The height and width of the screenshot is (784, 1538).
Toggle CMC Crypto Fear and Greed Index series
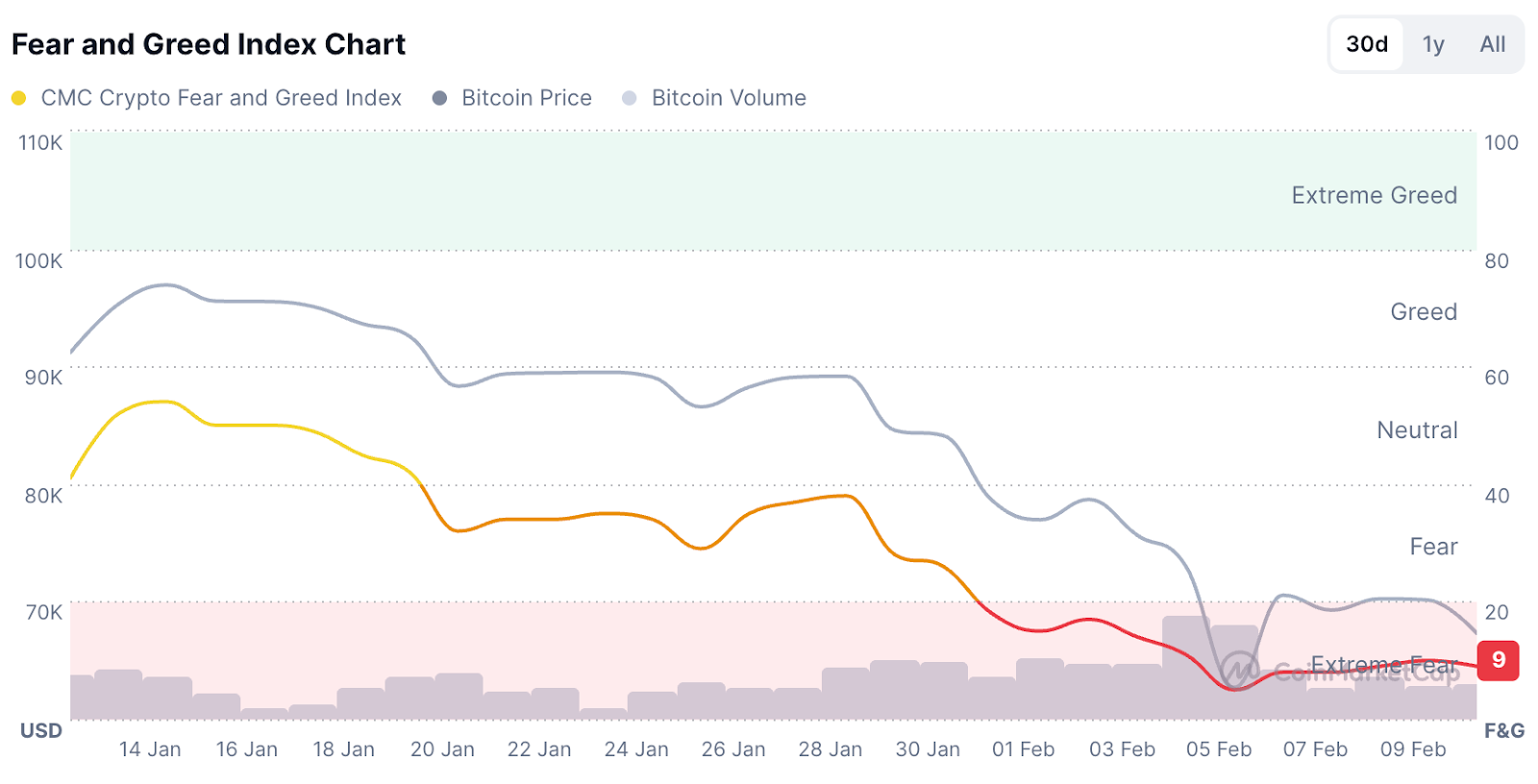[x=220, y=98]
